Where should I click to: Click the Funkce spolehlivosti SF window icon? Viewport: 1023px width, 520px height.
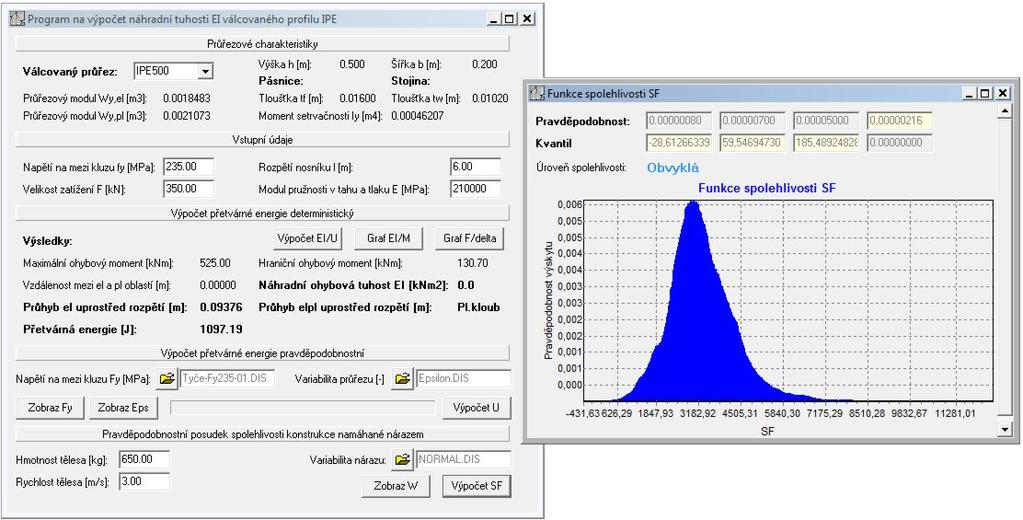(536, 93)
